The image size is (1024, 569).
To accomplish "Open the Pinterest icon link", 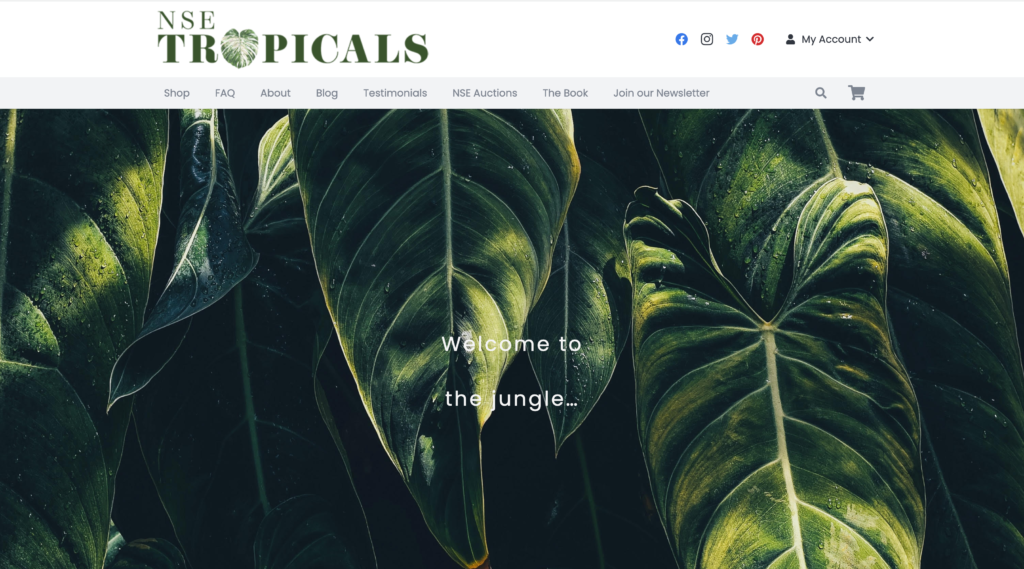I will point(758,39).
